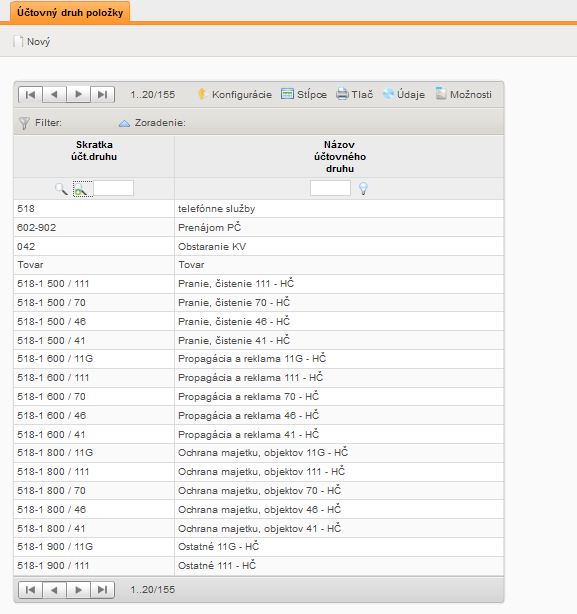This screenshot has height=614, width=577.
Task: Jump to last page in top pager
Action: click(103, 94)
